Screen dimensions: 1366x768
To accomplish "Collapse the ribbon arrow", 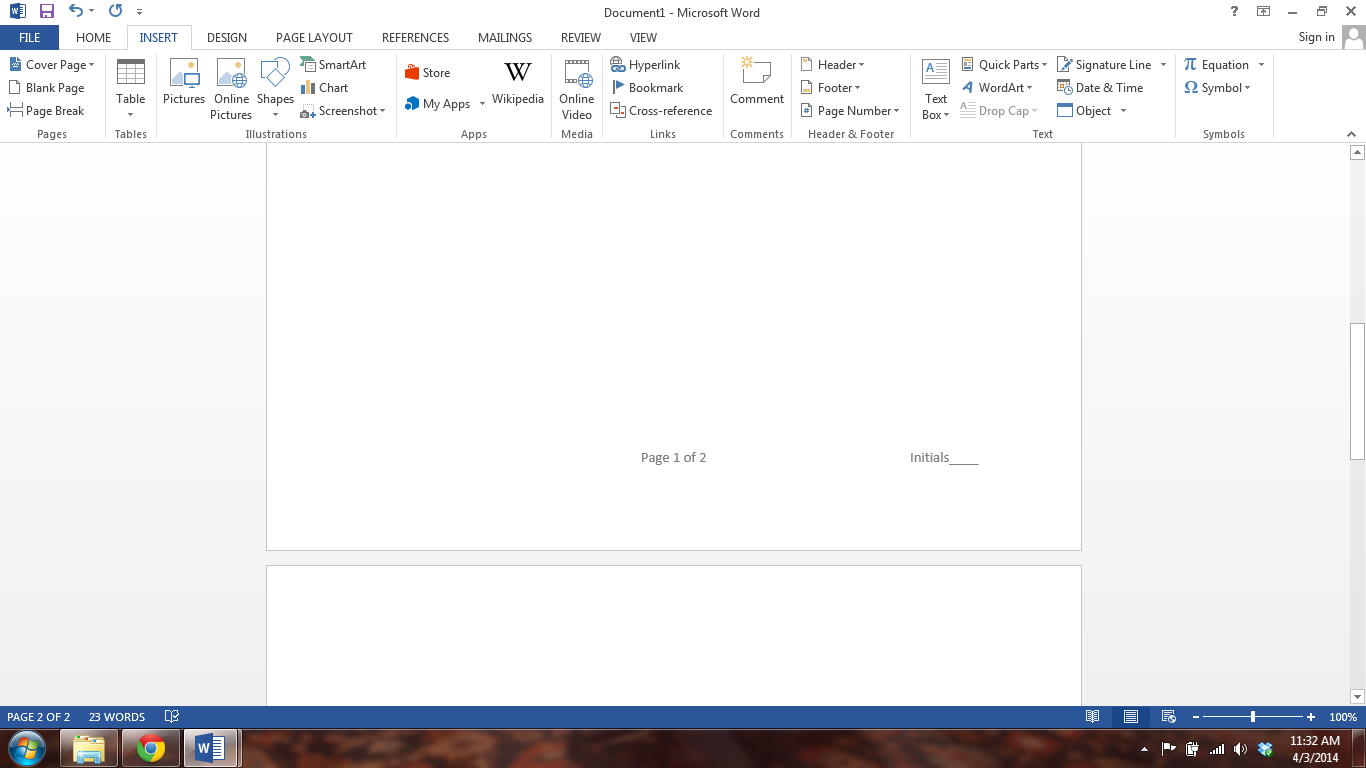I will (1352, 134).
